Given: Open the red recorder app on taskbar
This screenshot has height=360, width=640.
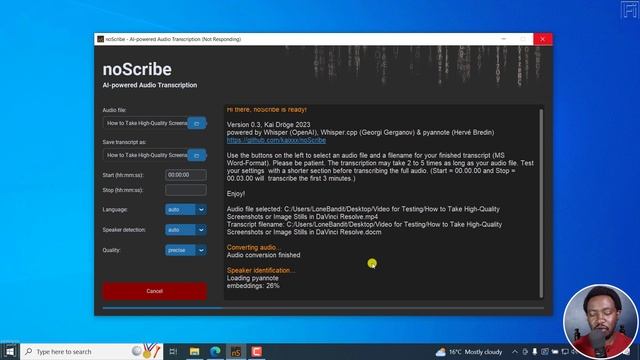Looking at the screenshot, I should click(x=257, y=351).
